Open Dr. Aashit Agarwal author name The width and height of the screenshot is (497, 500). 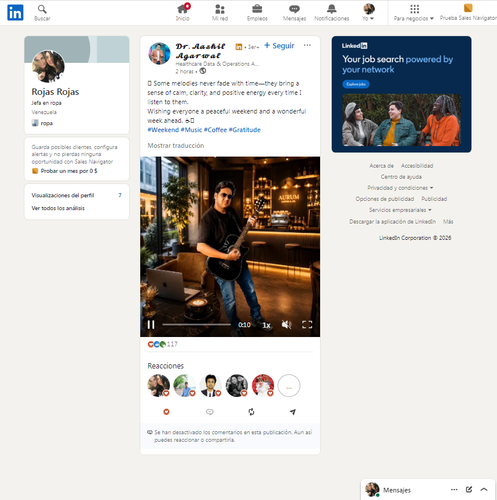click(x=200, y=51)
